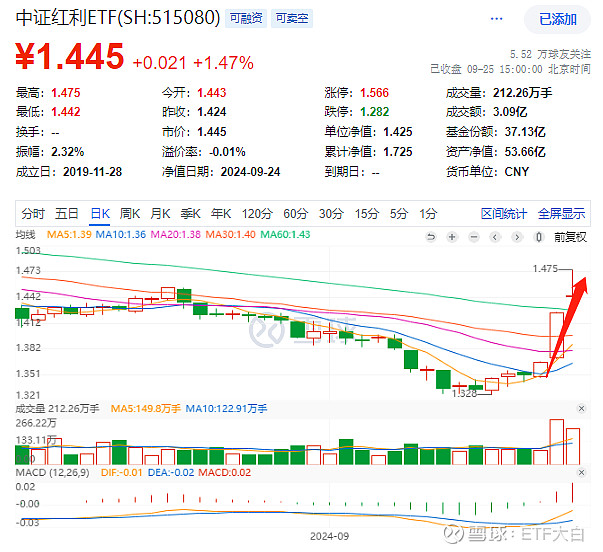Click the 跌停 value 1.282

[x=374, y=112]
